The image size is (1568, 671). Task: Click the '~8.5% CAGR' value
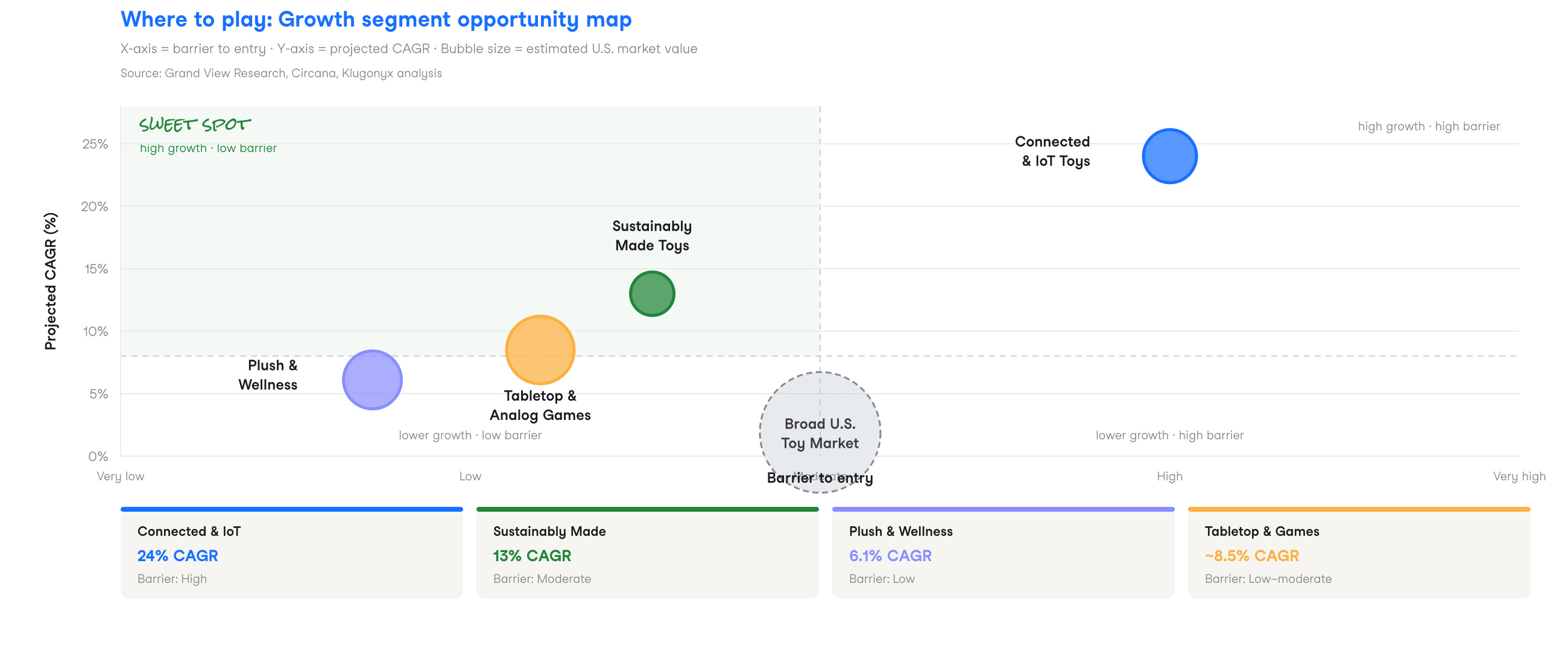[1251, 556]
